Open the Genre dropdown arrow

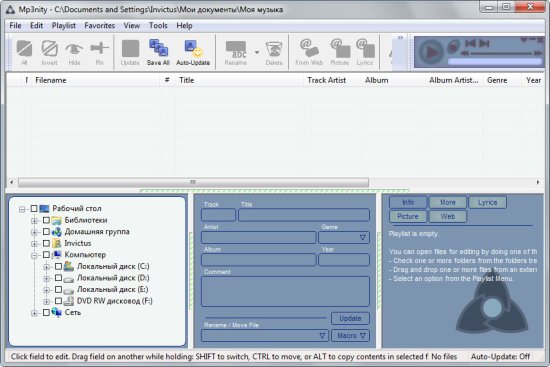pos(363,238)
